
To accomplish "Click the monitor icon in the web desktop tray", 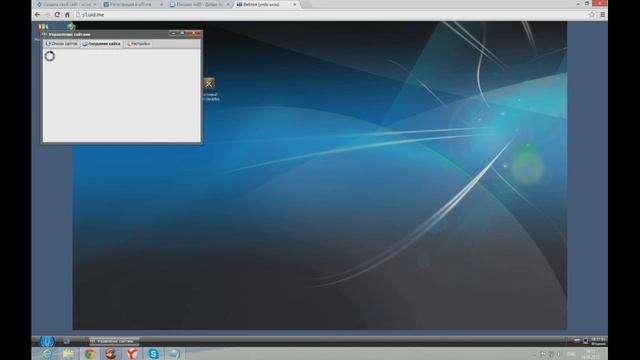I will 585,341.
